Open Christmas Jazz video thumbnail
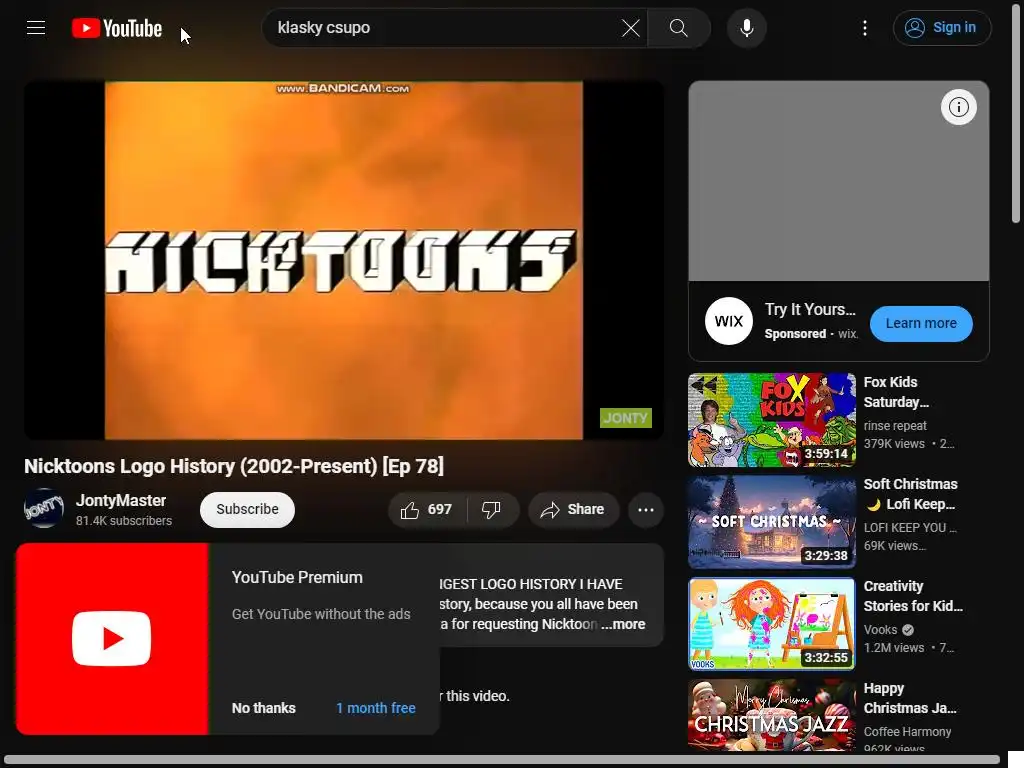Viewport: 1024px width, 768px height. (x=771, y=715)
